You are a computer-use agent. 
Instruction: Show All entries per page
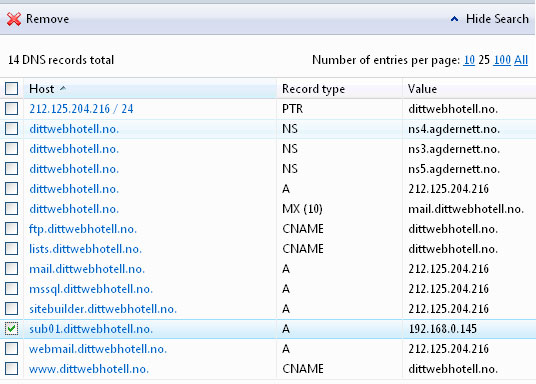click(x=521, y=60)
